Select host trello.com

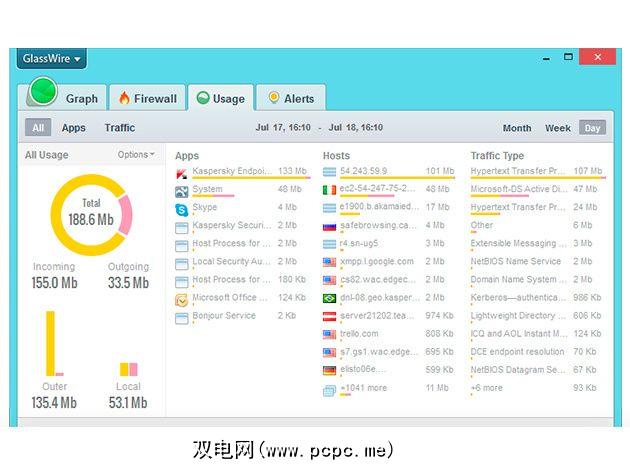tap(389, 334)
